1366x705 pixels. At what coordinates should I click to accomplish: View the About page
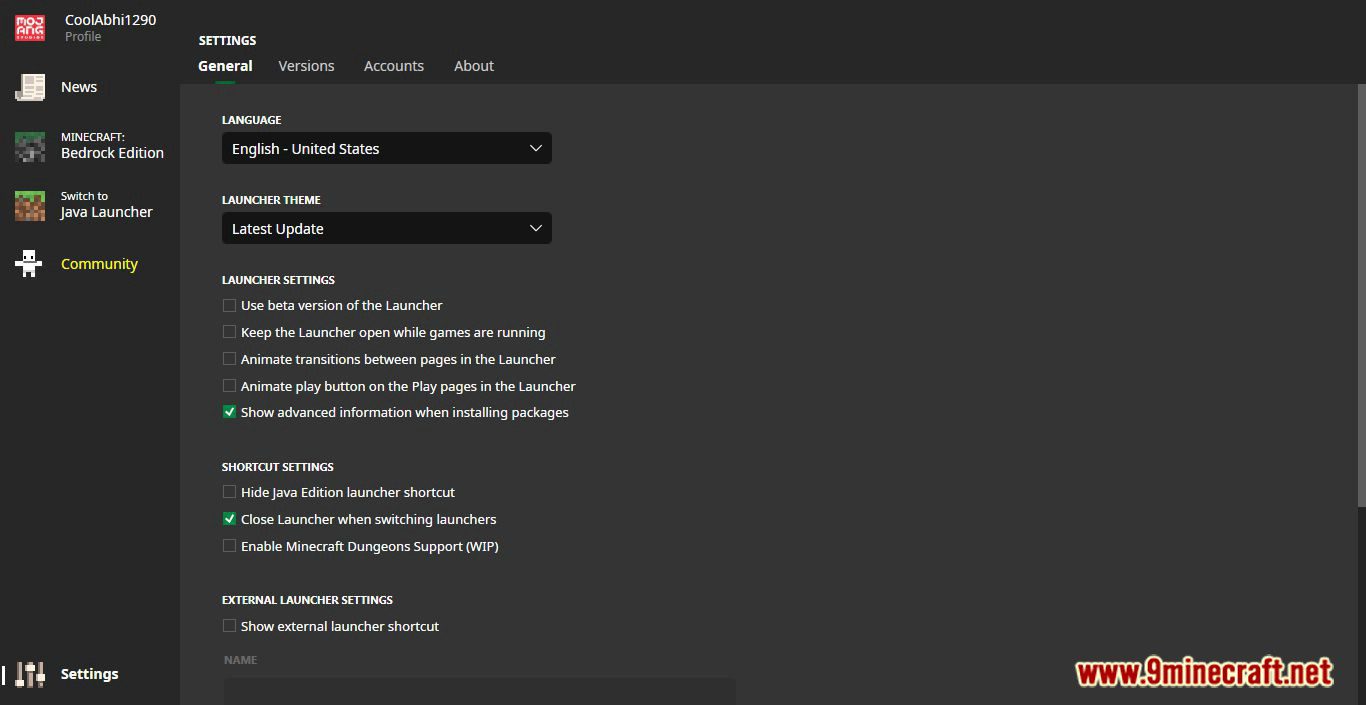(x=473, y=65)
